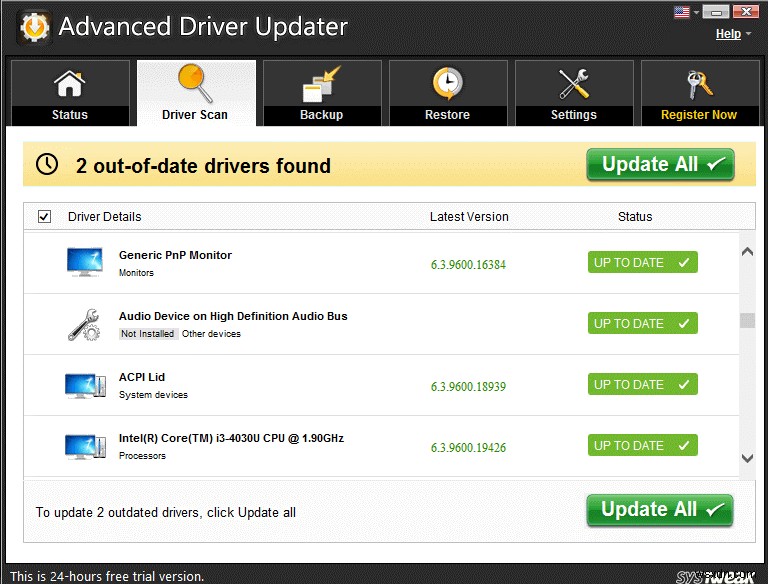The height and width of the screenshot is (584, 768).
Task: Select the Register Now tab
Action: (698, 93)
